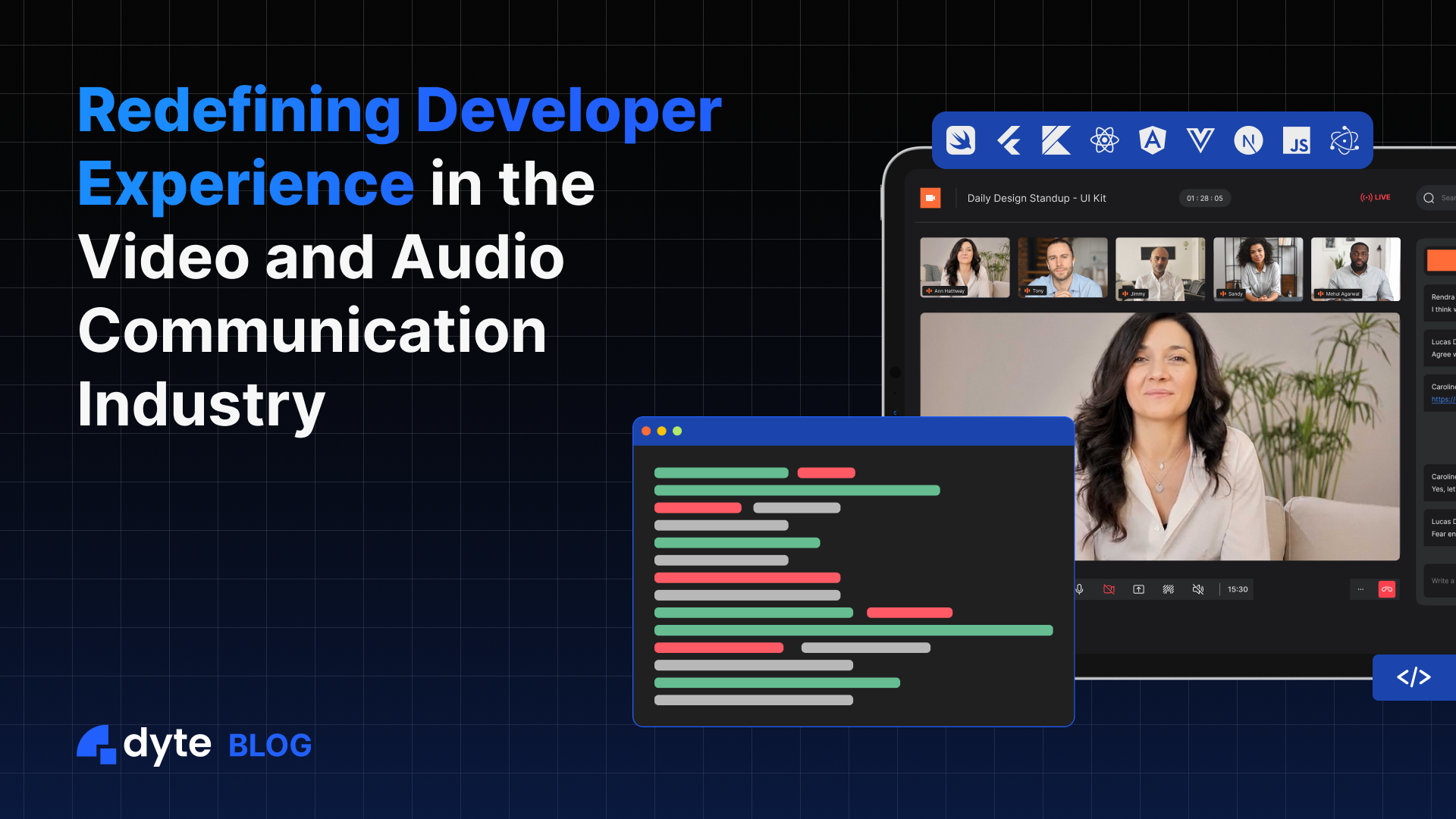Toggle background blur effect icon

pos(1169,589)
